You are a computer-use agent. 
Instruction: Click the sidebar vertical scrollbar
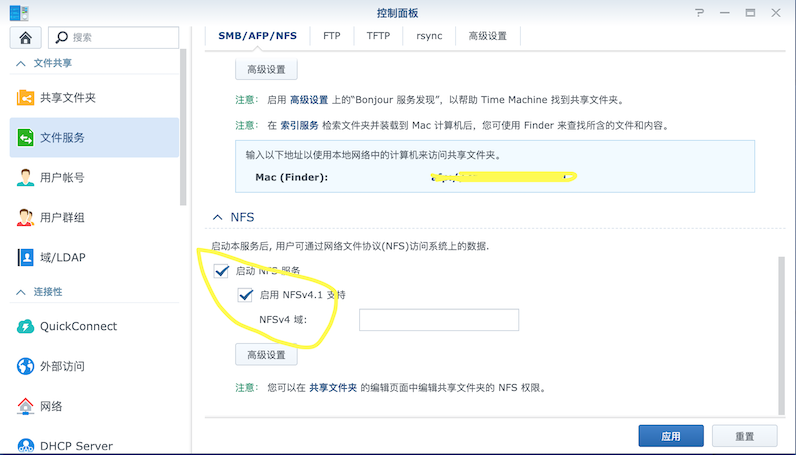tap(183, 127)
